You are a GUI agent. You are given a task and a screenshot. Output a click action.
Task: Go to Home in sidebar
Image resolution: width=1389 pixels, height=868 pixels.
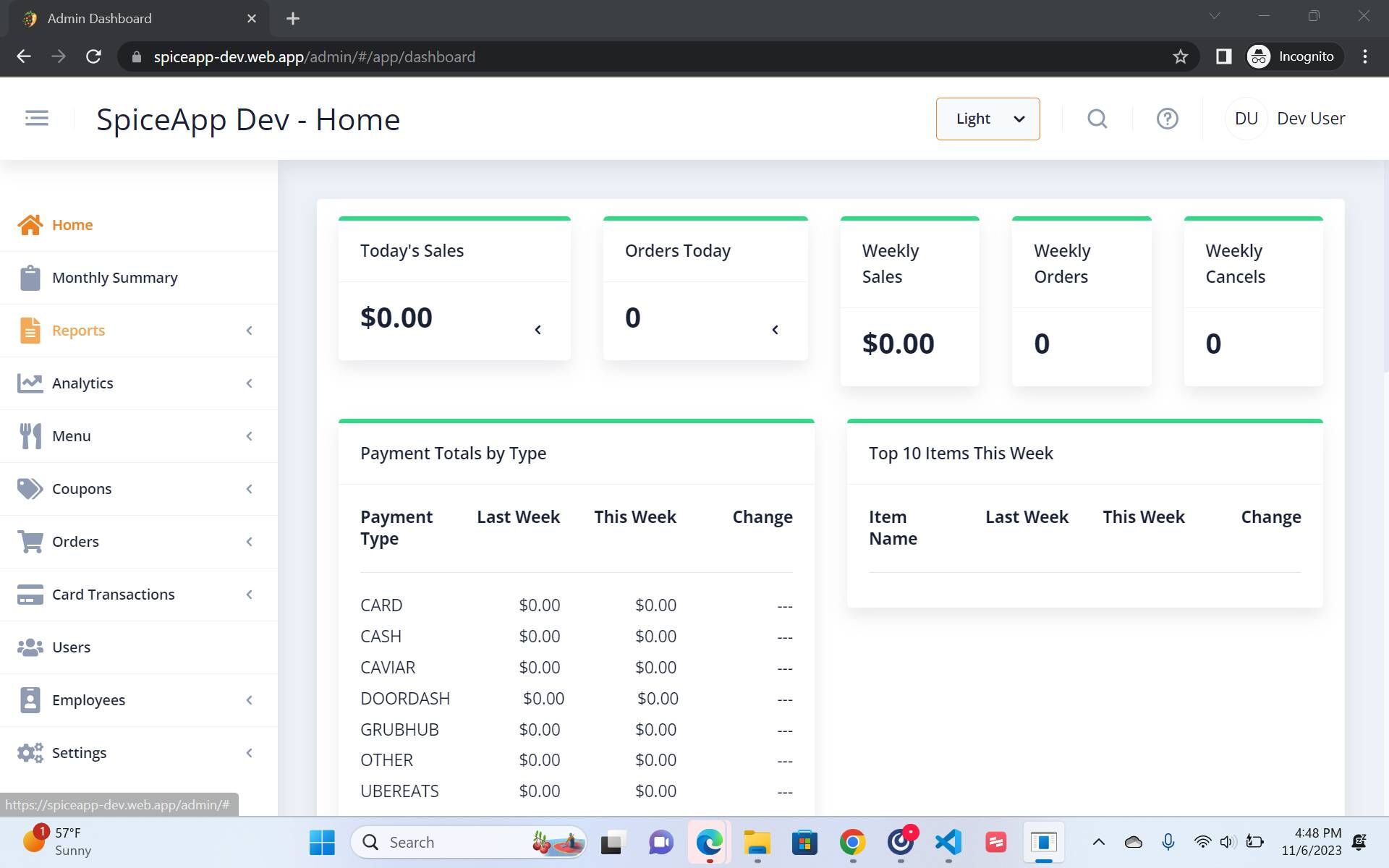[x=72, y=225]
